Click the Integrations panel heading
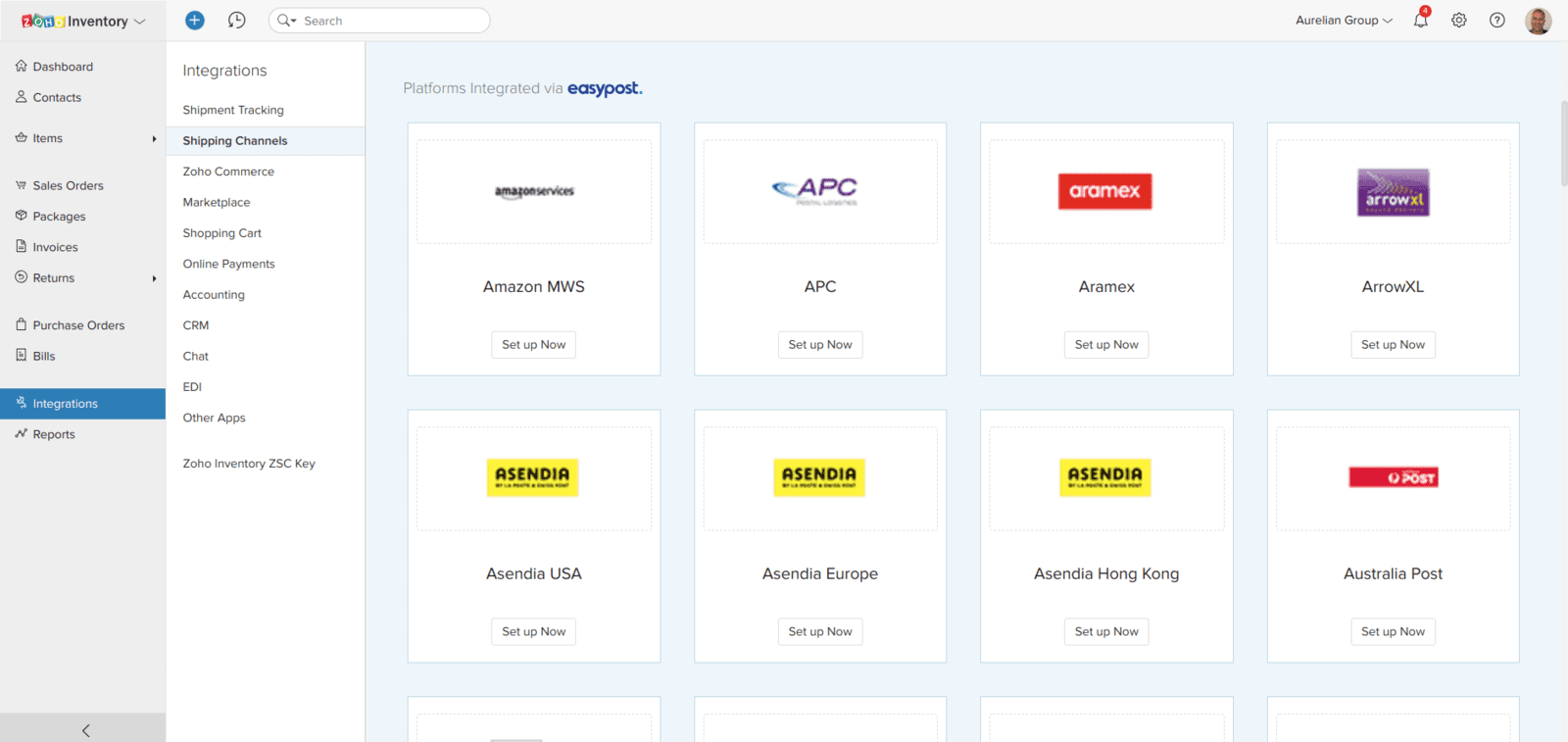 pyautogui.click(x=224, y=71)
